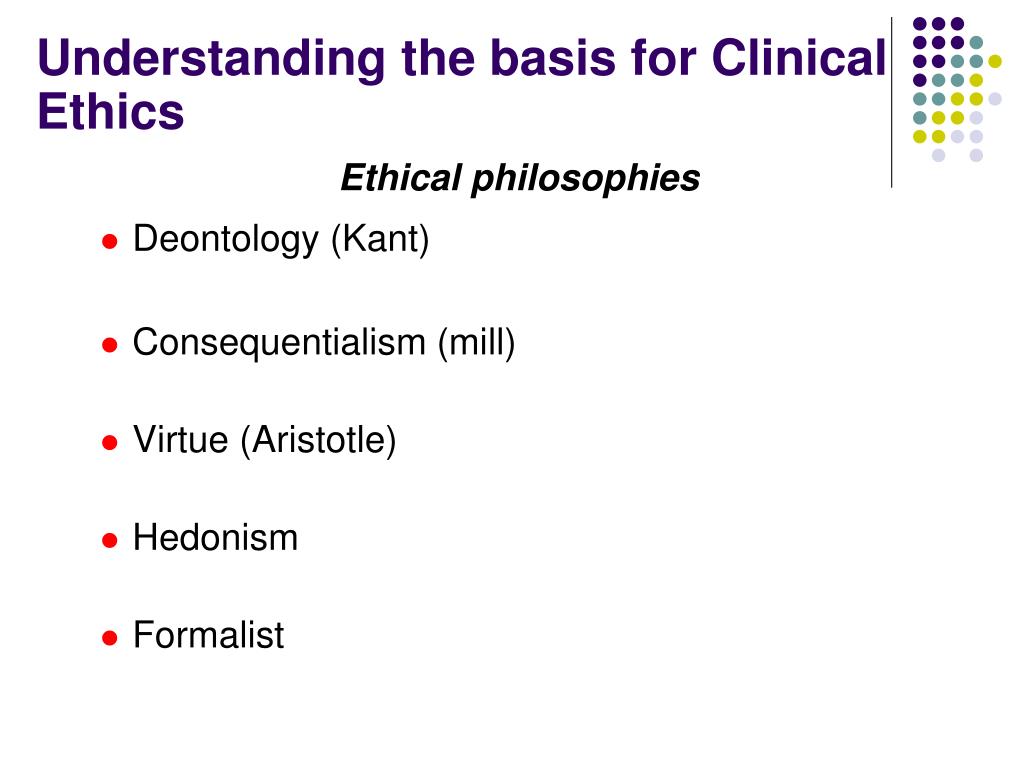Image resolution: width=1024 pixels, height=768 pixels.
Task: Click the red bullet beside Hedonism
Action: pos(110,540)
